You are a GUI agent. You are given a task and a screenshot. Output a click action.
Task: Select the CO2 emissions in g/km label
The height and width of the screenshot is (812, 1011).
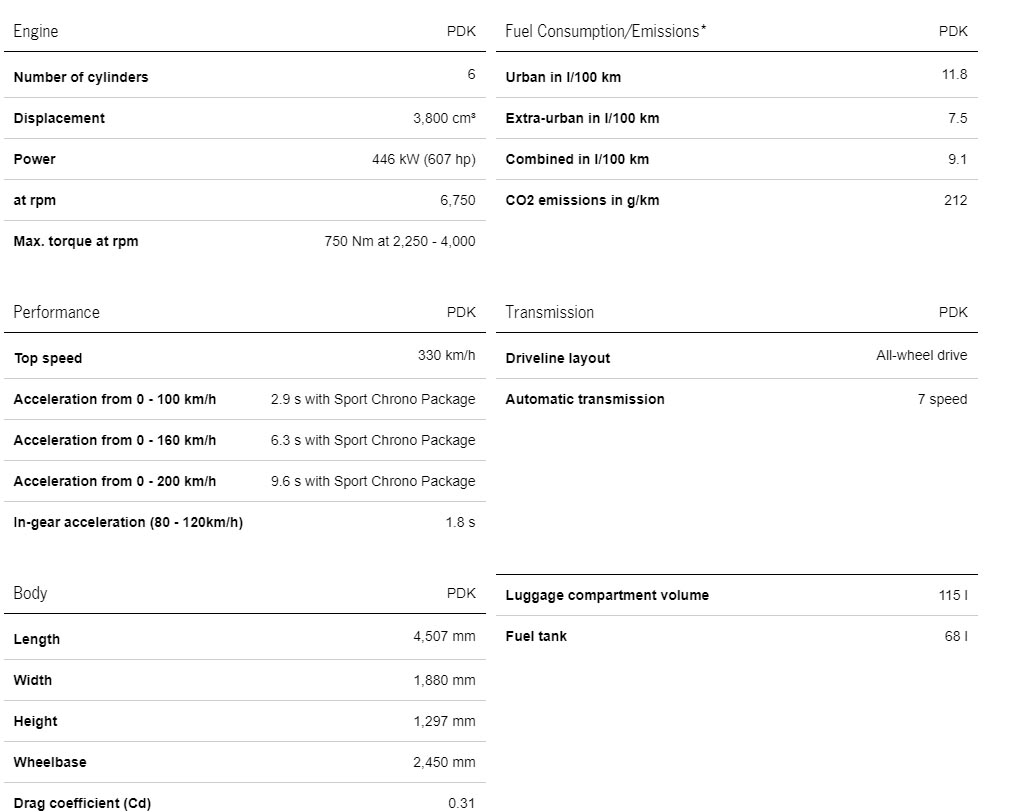point(582,200)
